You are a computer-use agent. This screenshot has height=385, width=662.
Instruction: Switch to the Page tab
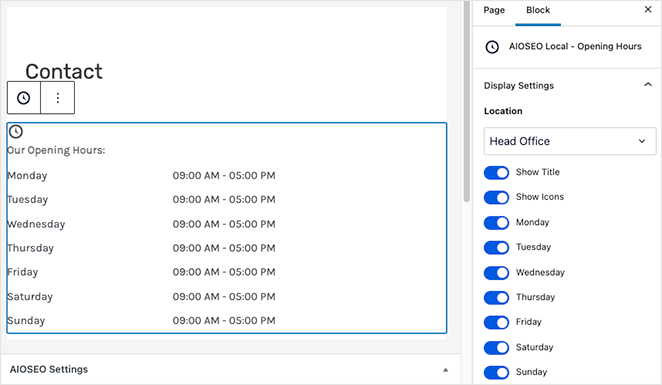(494, 10)
